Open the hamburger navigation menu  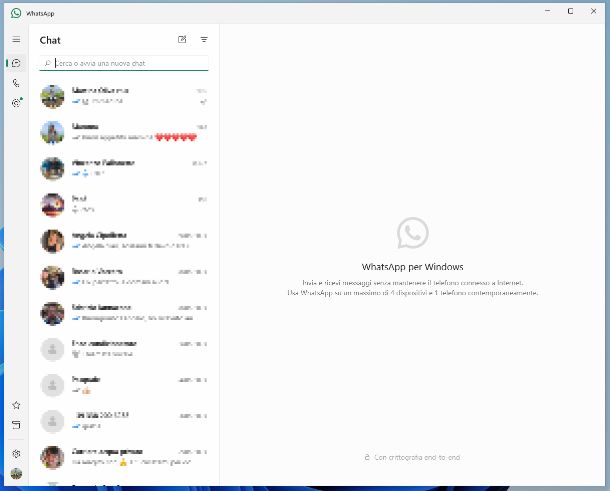(16, 39)
